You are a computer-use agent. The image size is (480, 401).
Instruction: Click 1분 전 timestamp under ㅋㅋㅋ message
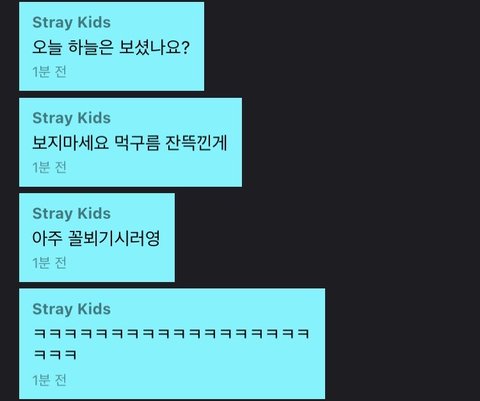coord(49,380)
